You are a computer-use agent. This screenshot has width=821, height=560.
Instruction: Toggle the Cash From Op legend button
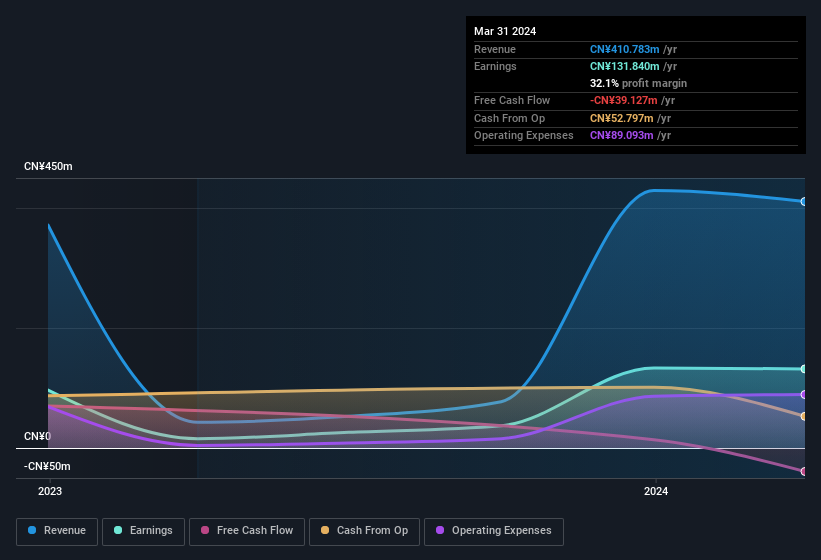[x=364, y=531]
